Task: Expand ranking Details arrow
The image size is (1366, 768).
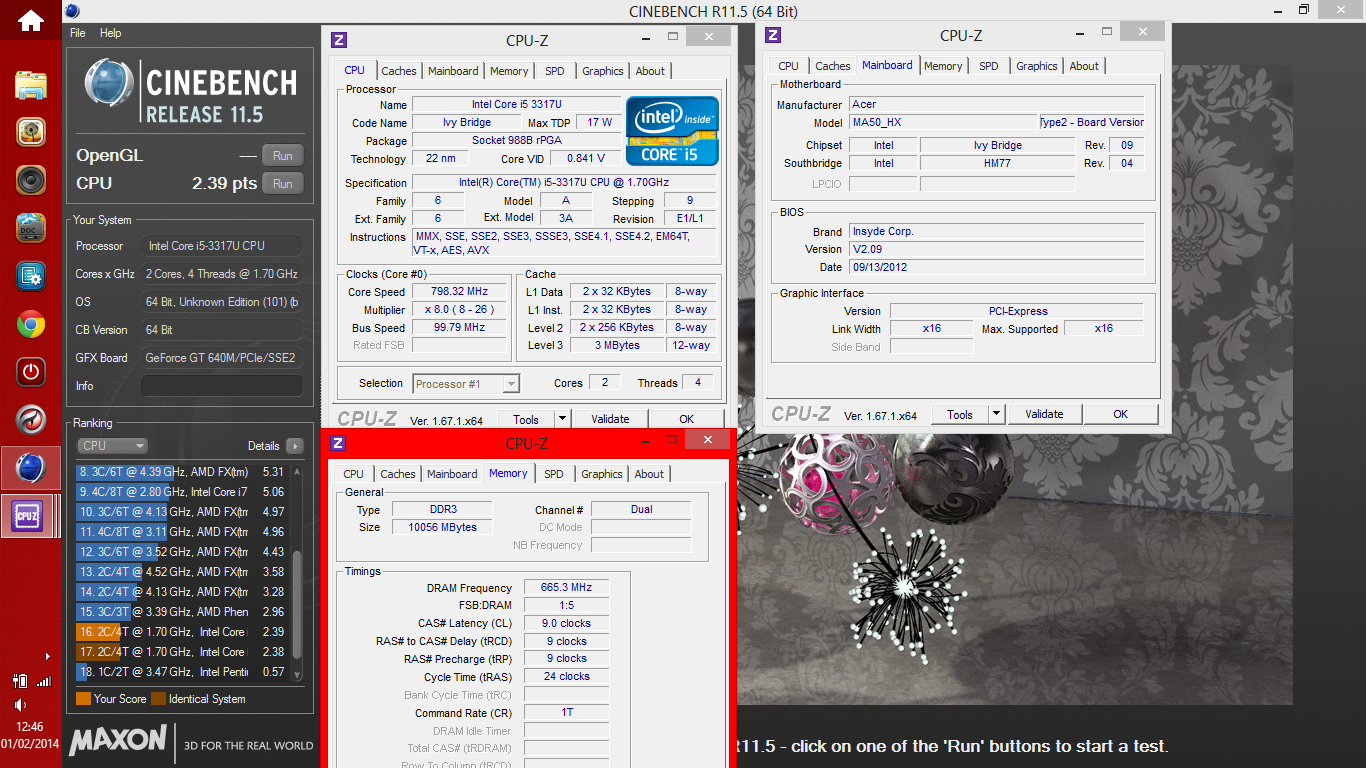Action: 294,446
